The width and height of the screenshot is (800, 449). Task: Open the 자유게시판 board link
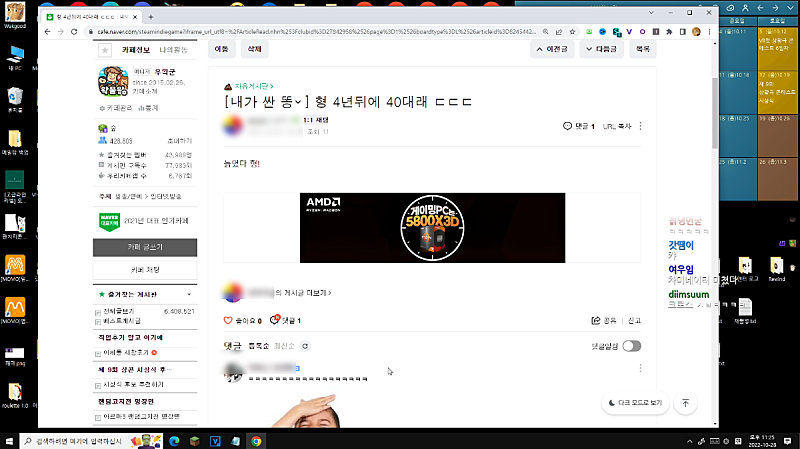254,86
